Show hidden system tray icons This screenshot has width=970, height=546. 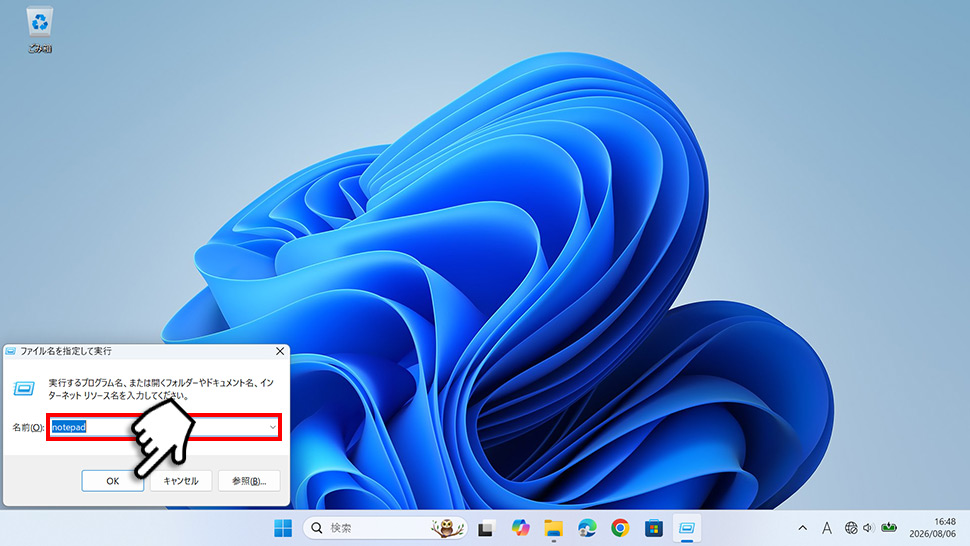(802, 528)
